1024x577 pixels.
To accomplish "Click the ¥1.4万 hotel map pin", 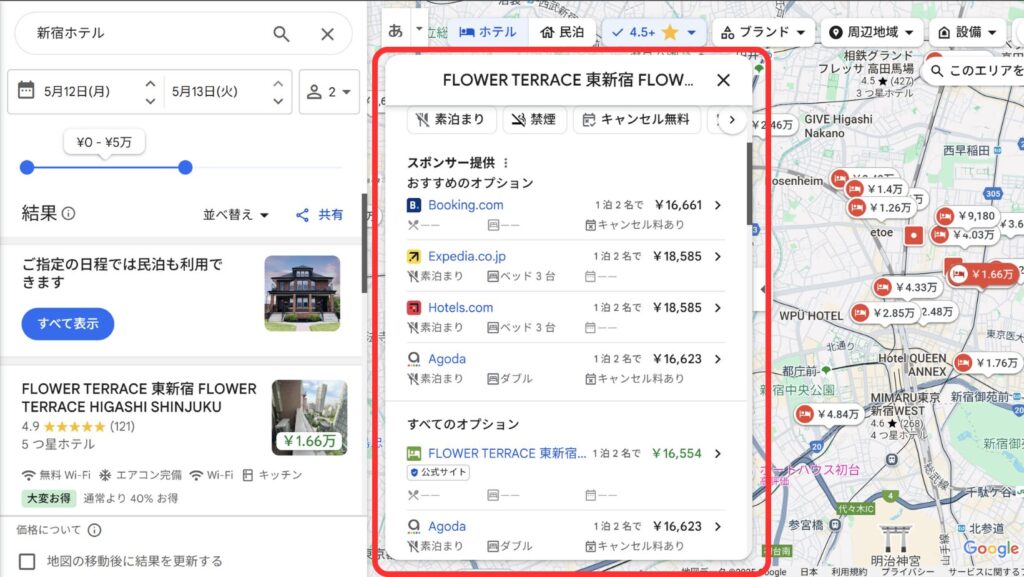I will click(876, 189).
